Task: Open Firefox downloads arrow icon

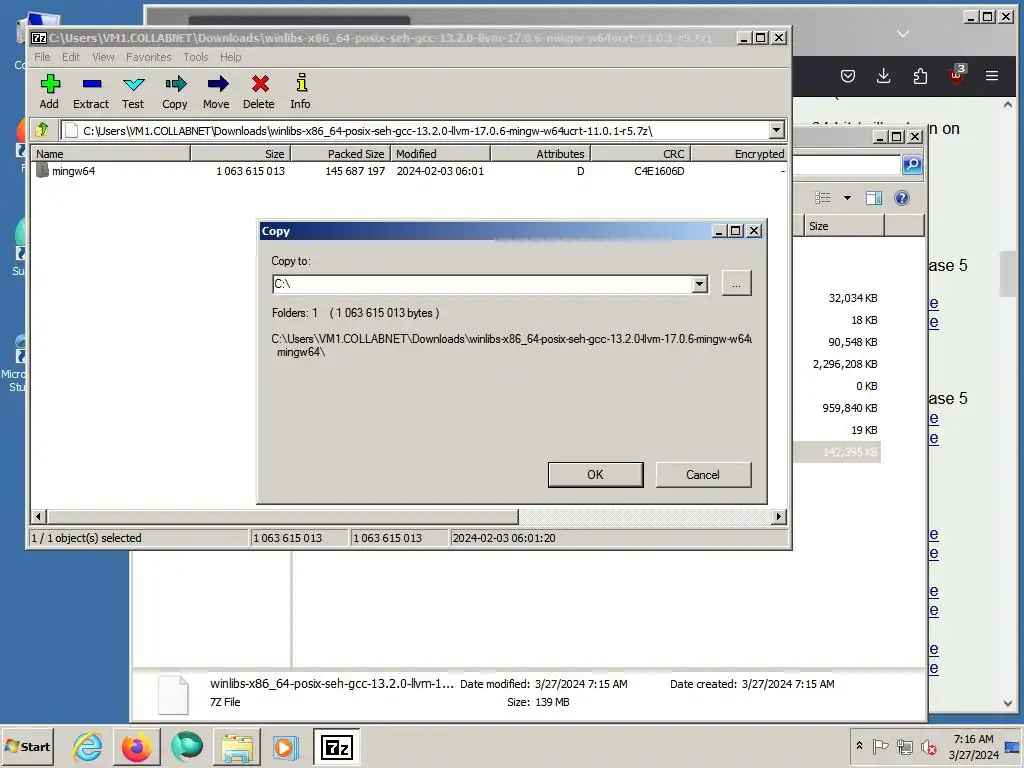Action: pos(884,76)
